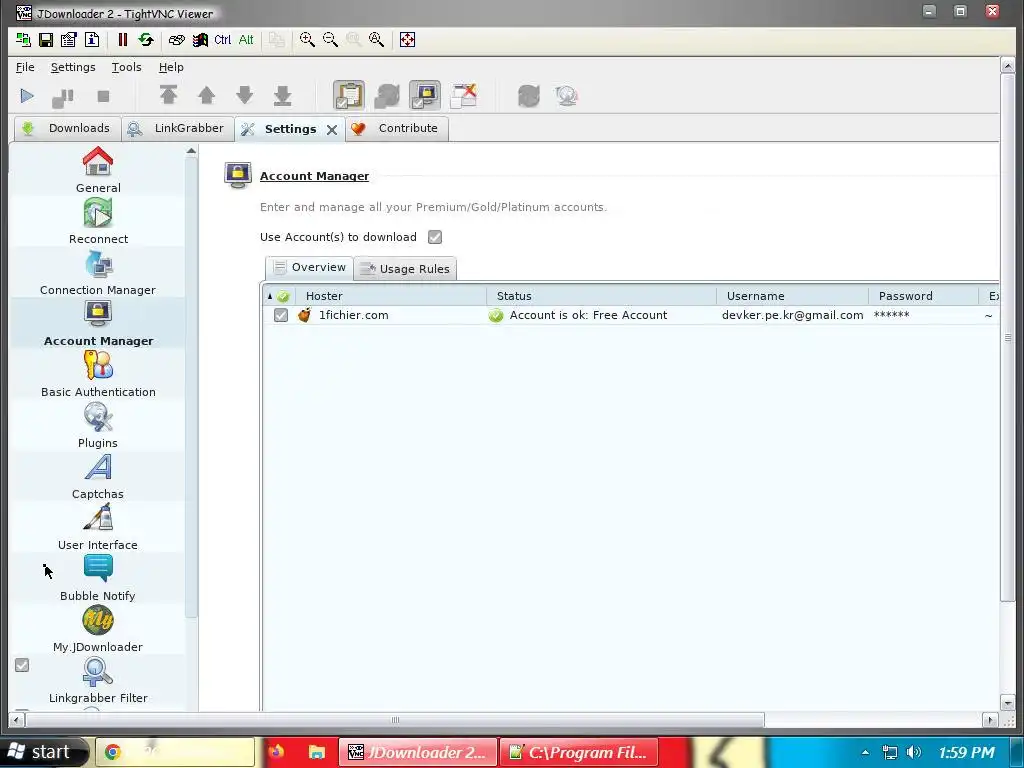1024x768 pixels.
Task: Close the Settings tab with its X
Action: pyautogui.click(x=332, y=129)
